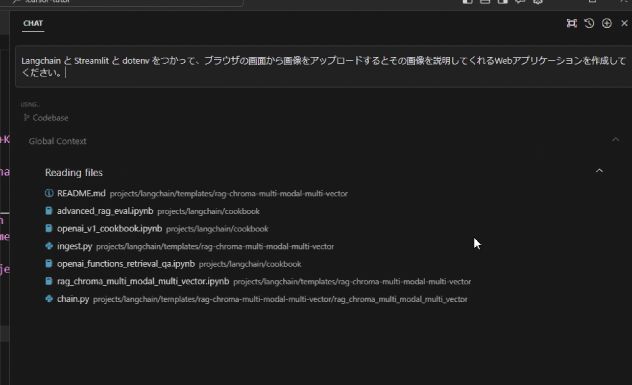Click notebook icon beside rag_chroma_multi_modal_multi_vector.ipynb
The image size is (632, 385).
click(49, 281)
